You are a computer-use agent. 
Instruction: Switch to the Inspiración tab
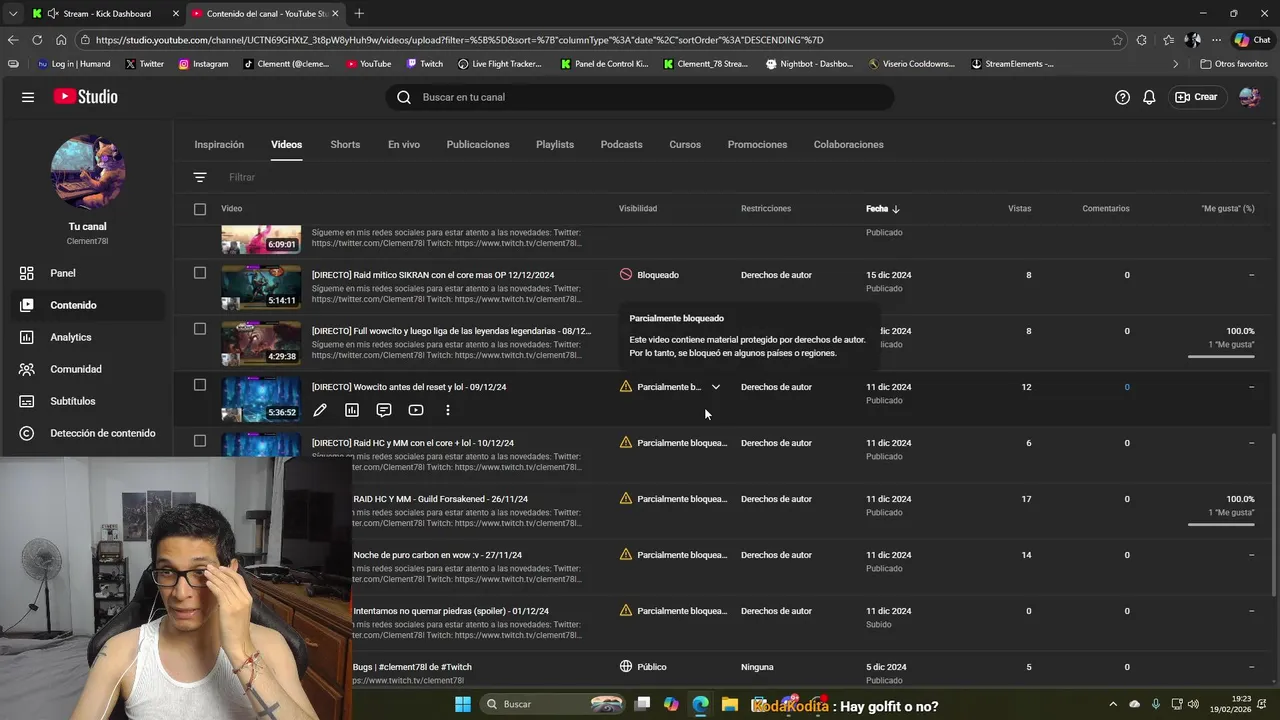click(219, 144)
